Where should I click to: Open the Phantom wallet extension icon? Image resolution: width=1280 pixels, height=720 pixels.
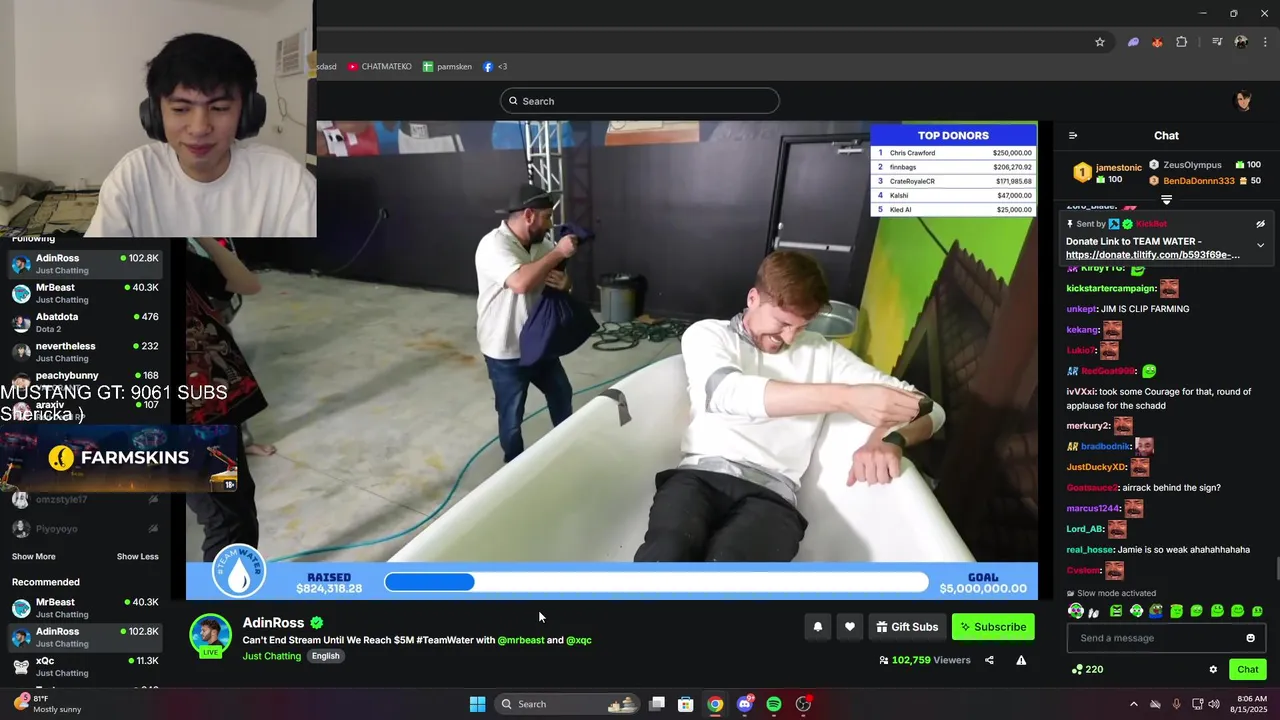(1133, 42)
